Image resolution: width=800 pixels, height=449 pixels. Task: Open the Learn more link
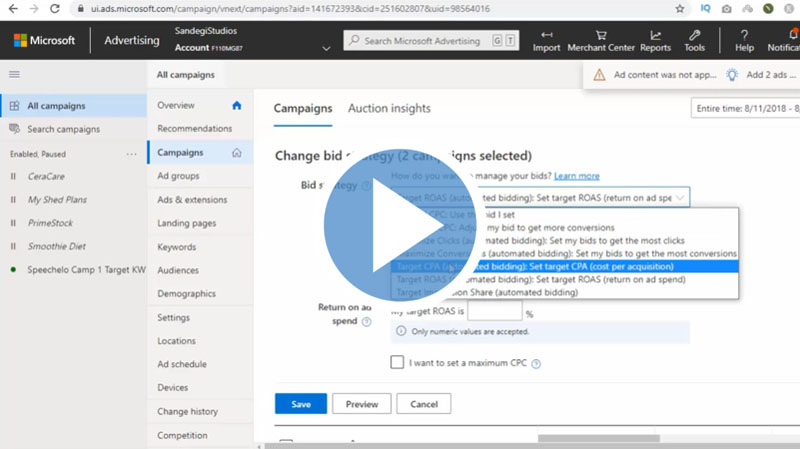(x=577, y=176)
